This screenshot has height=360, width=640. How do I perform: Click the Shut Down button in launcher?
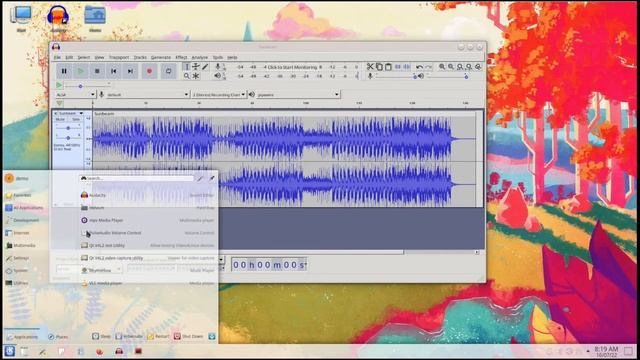(x=189, y=336)
